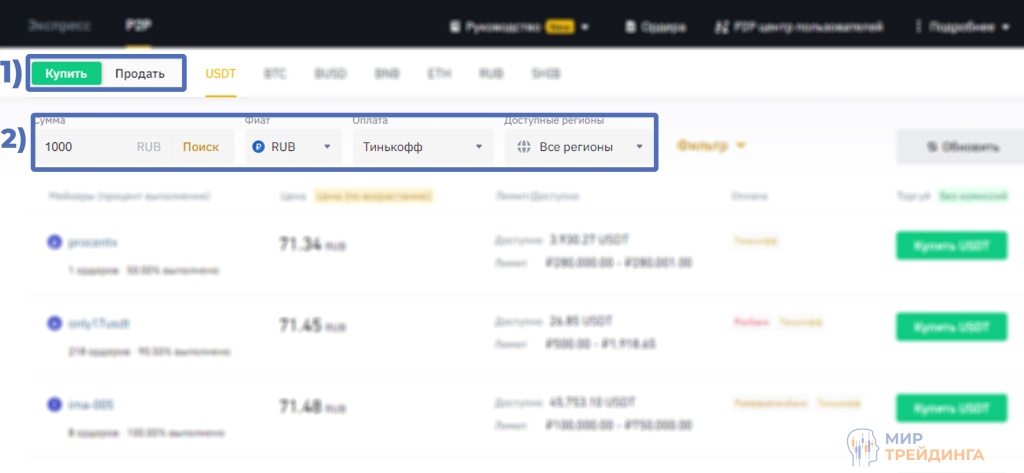
Task: Open the Ордера orders link
Action: [x=656, y=27]
